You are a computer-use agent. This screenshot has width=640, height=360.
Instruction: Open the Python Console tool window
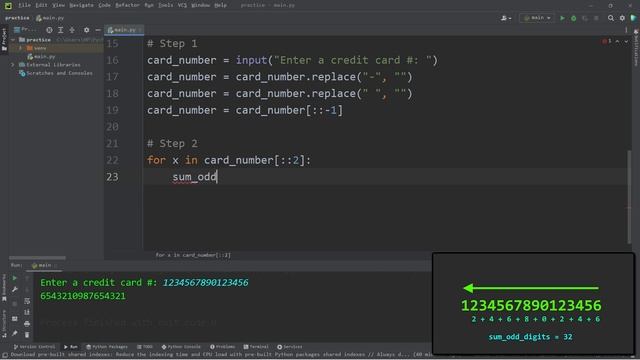(181, 347)
